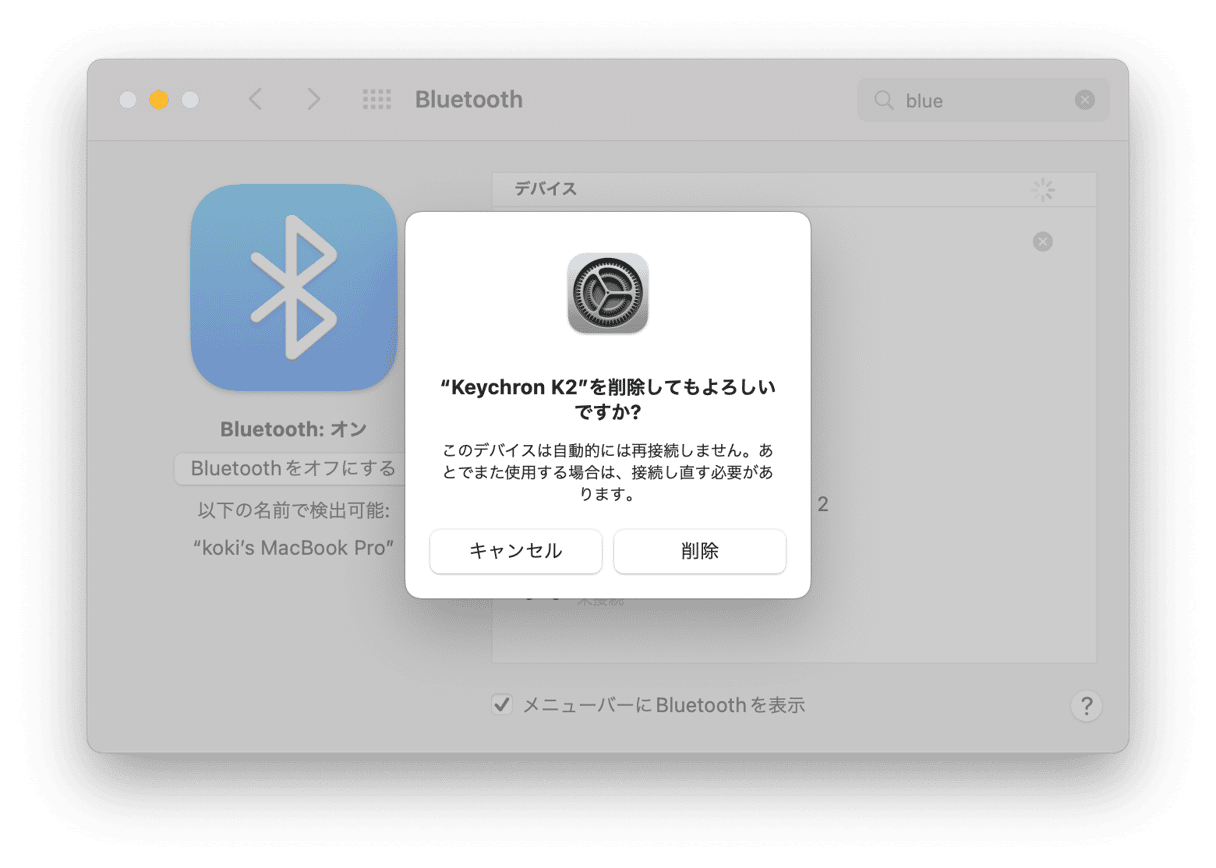Click the large Bluetooth logo icon
Viewport: 1216px width, 868px height.
[294, 287]
